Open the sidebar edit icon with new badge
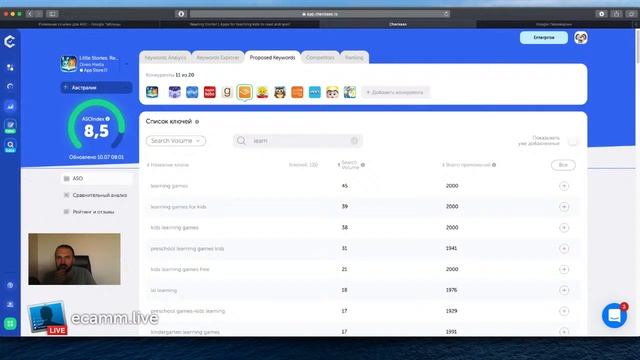 (10, 126)
